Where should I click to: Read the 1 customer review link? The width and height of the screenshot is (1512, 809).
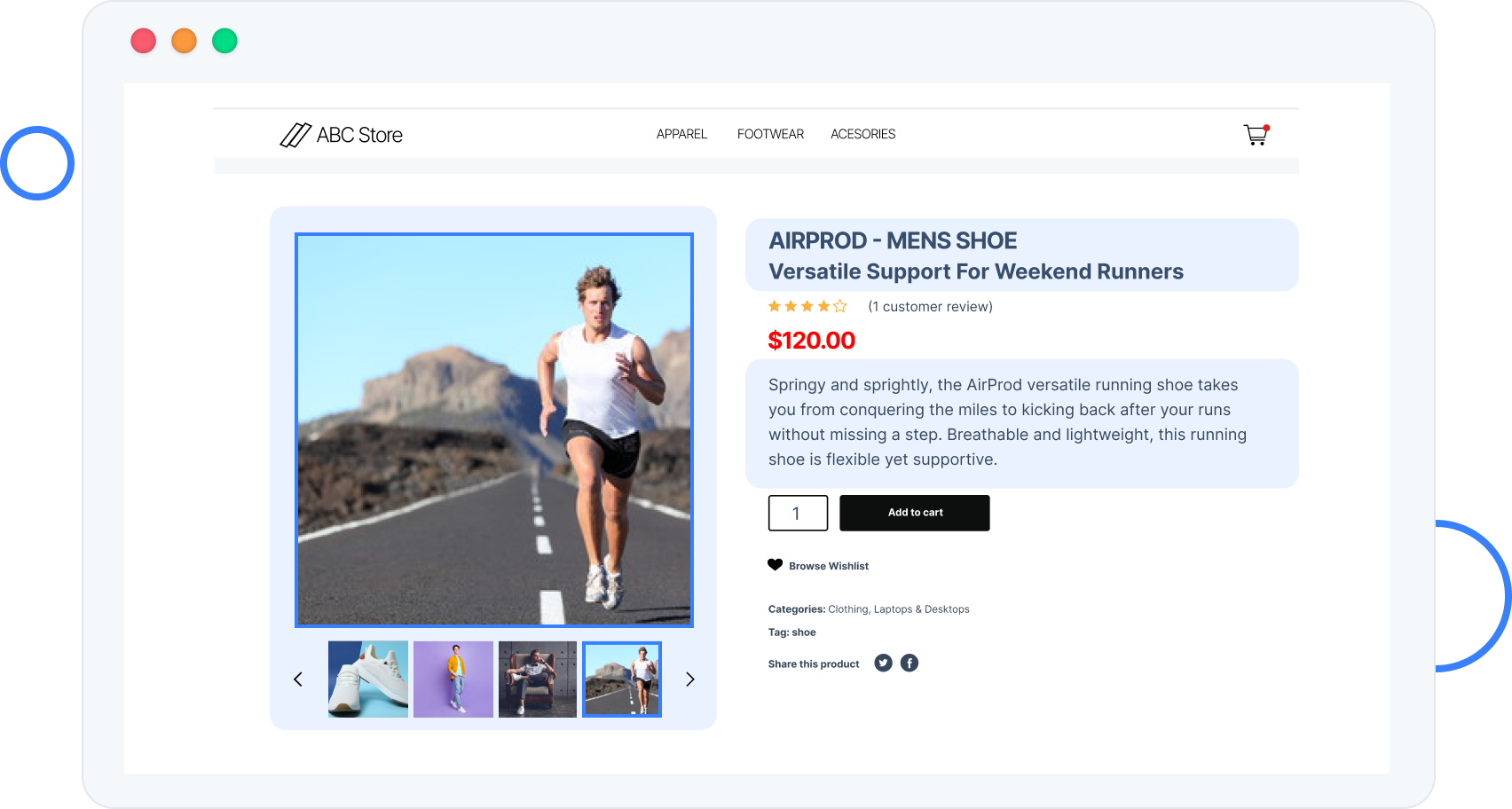click(930, 307)
